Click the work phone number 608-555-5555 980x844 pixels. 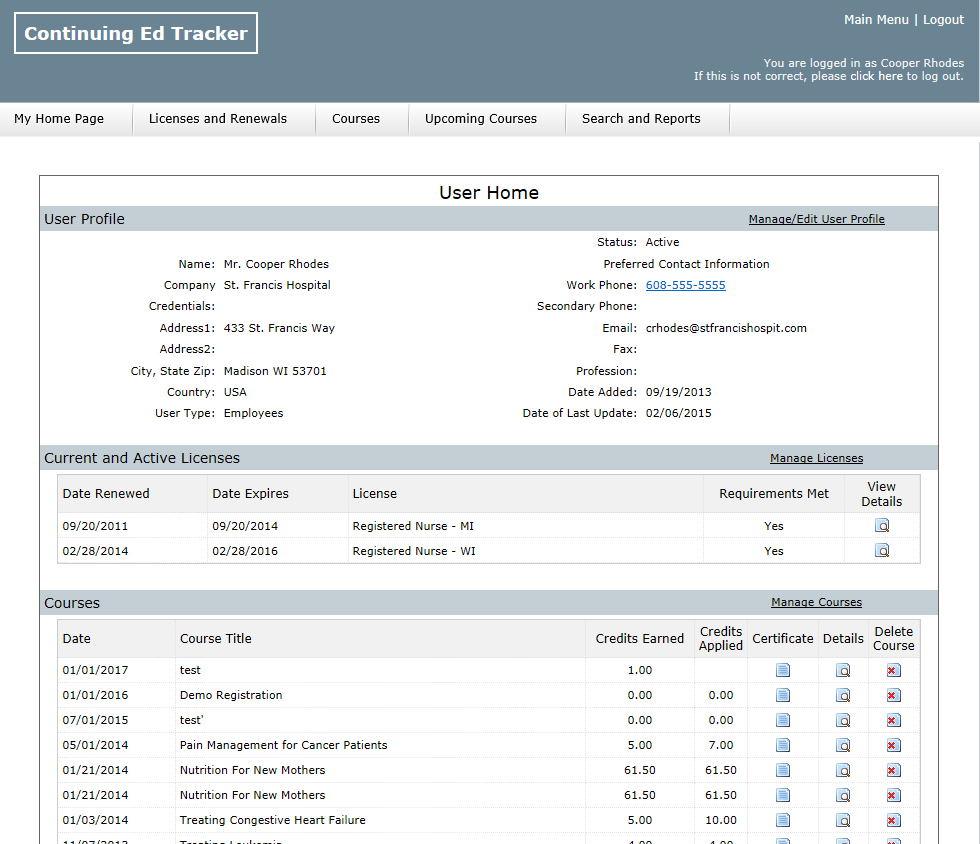[685, 285]
